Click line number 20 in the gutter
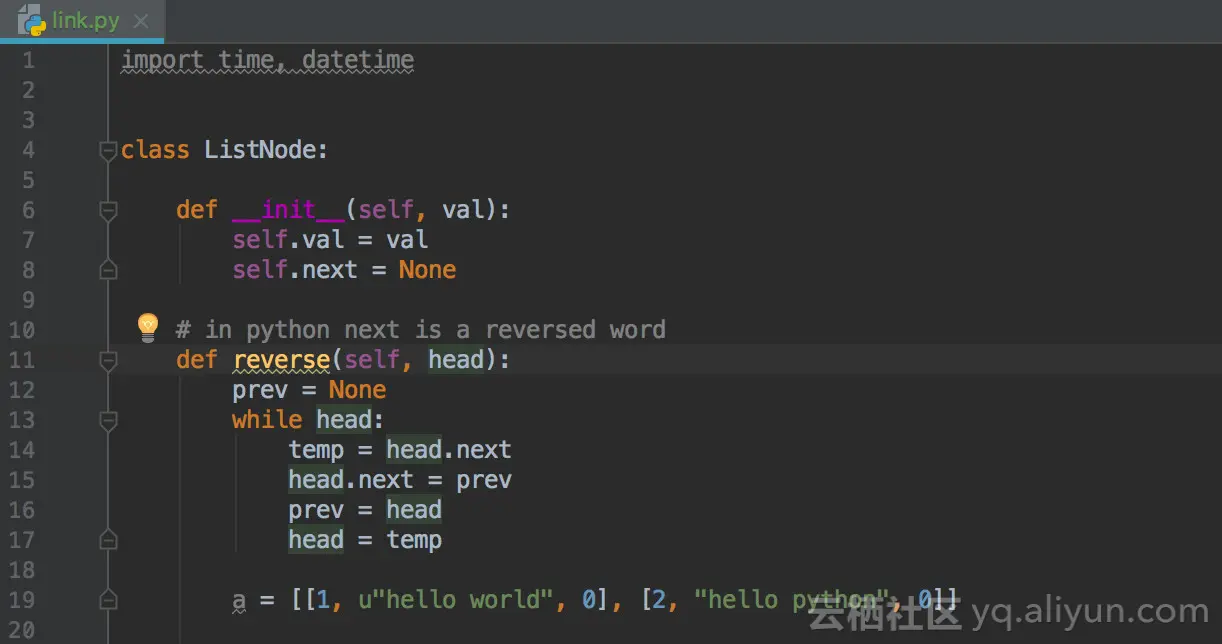Image resolution: width=1222 pixels, height=644 pixels. 22,630
